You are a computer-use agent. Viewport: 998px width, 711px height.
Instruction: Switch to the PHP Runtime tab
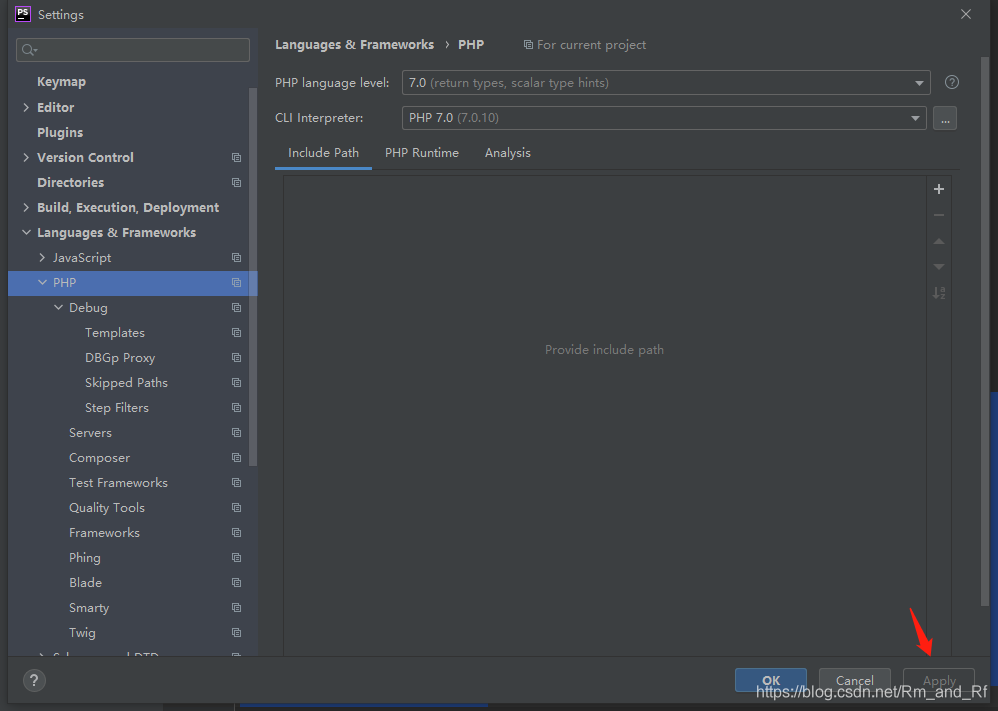point(422,153)
